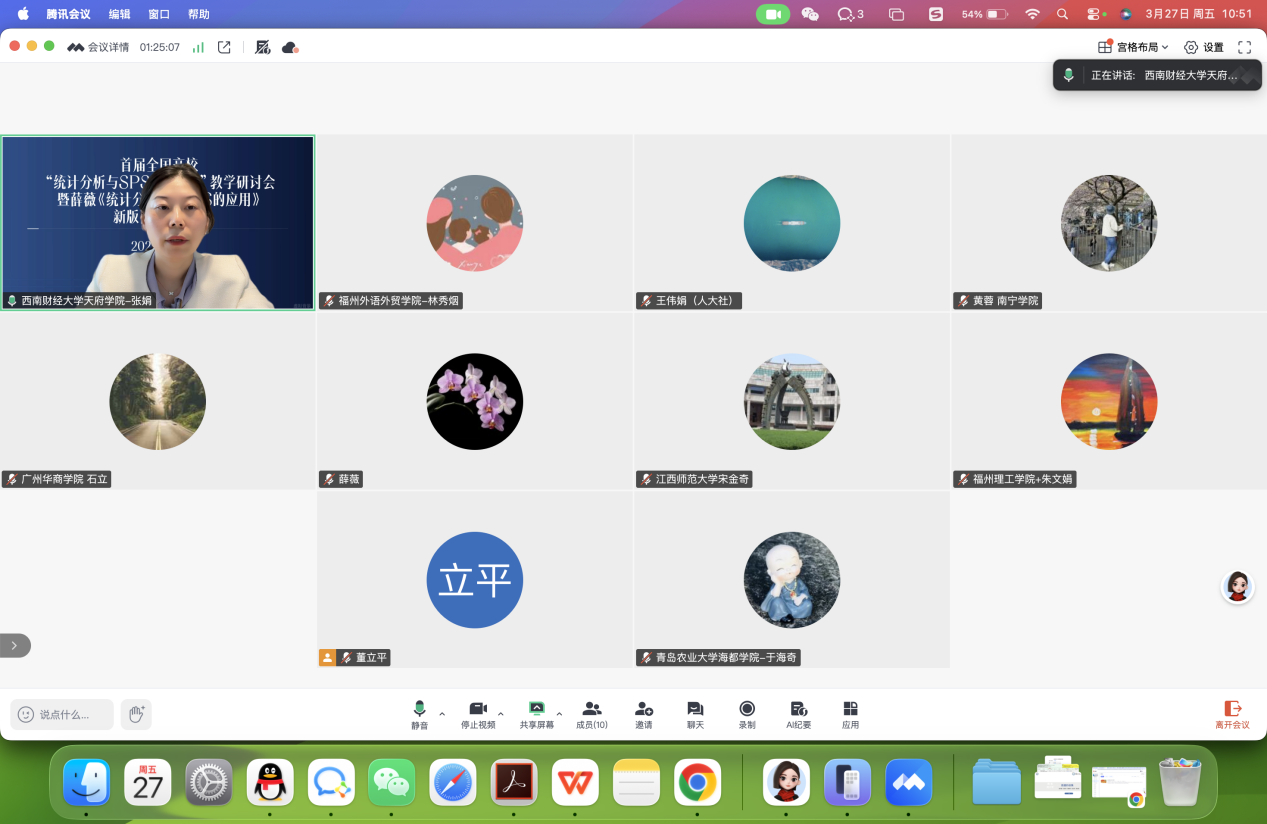
Task: Click the raise hand icon
Action: (136, 714)
